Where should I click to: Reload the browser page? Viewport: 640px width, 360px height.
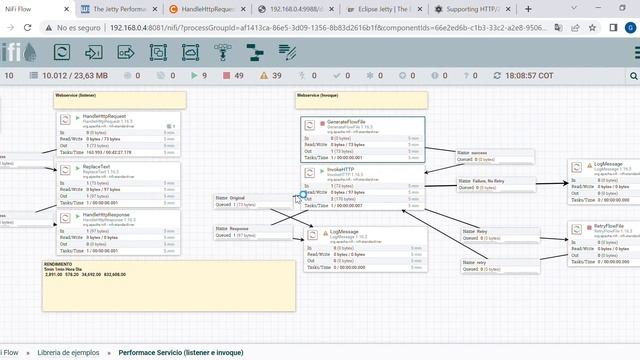[27, 27]
